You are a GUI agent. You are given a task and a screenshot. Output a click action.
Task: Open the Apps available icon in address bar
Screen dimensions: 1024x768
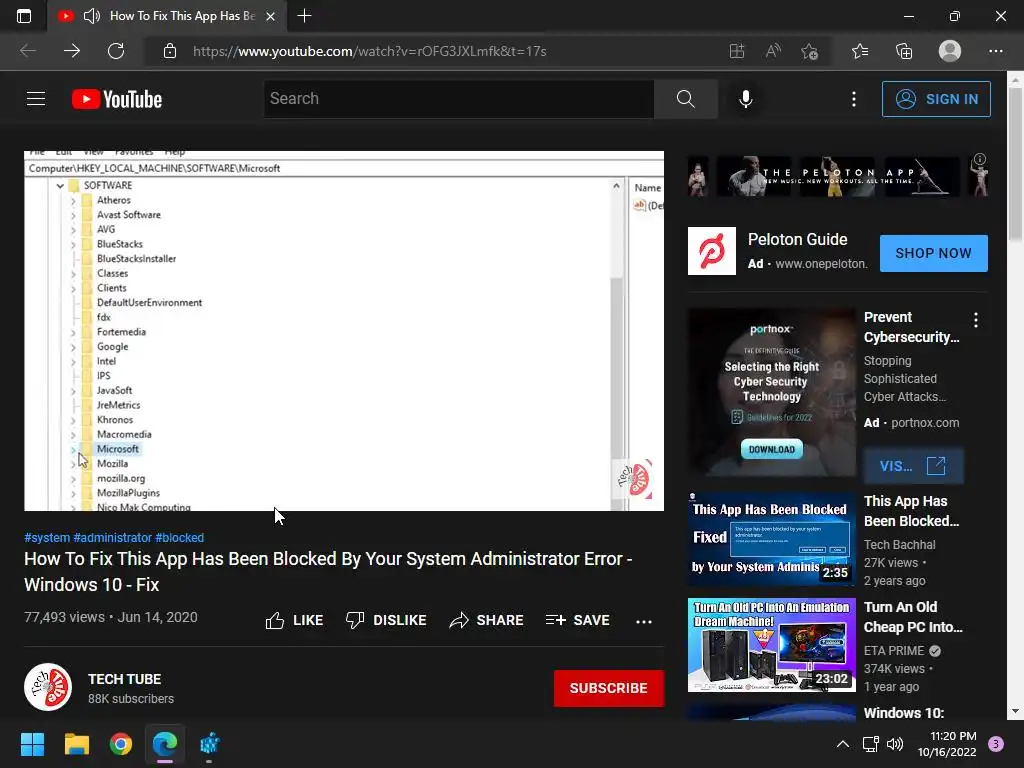737,51
